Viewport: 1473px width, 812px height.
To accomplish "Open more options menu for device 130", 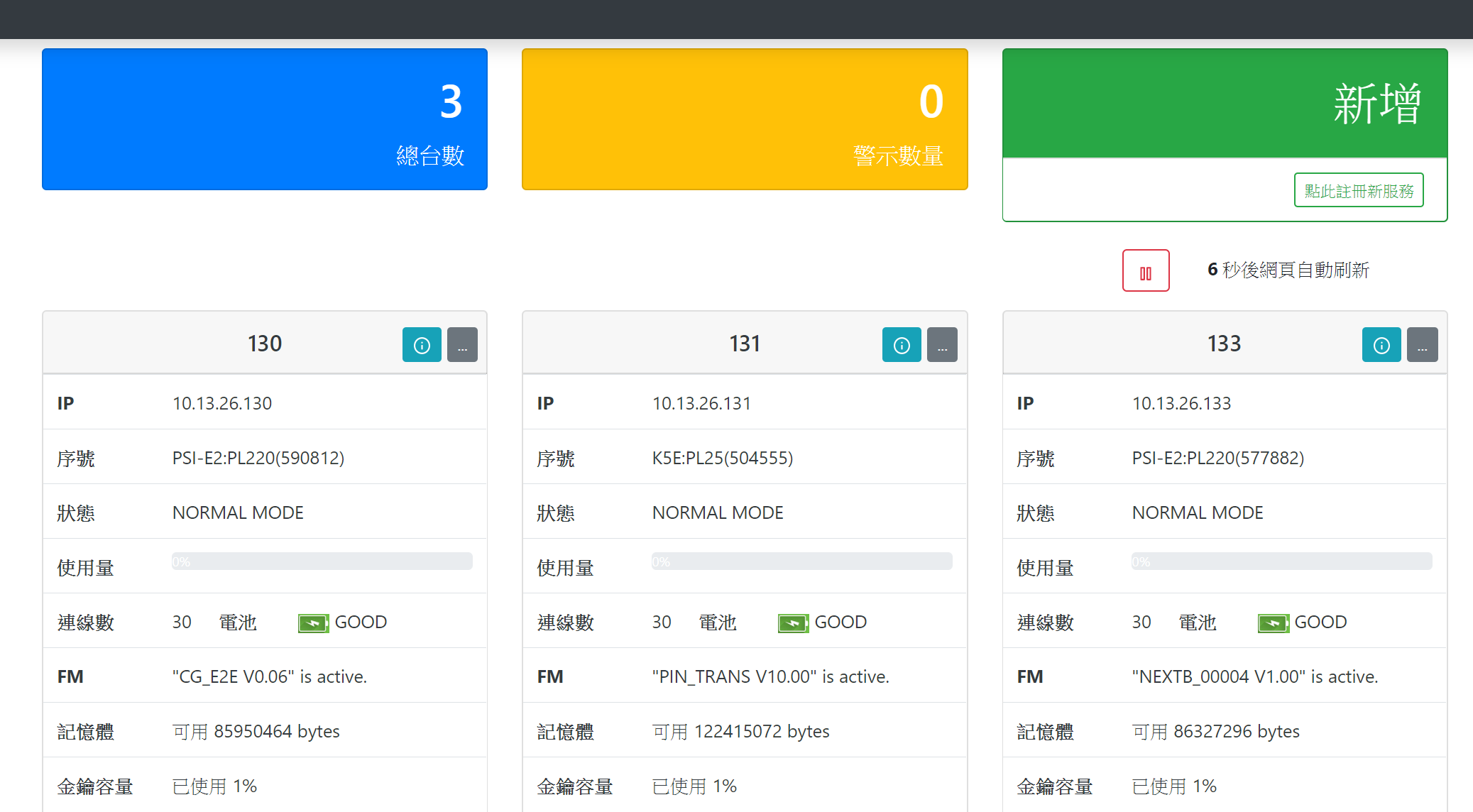I will point(462,345).
